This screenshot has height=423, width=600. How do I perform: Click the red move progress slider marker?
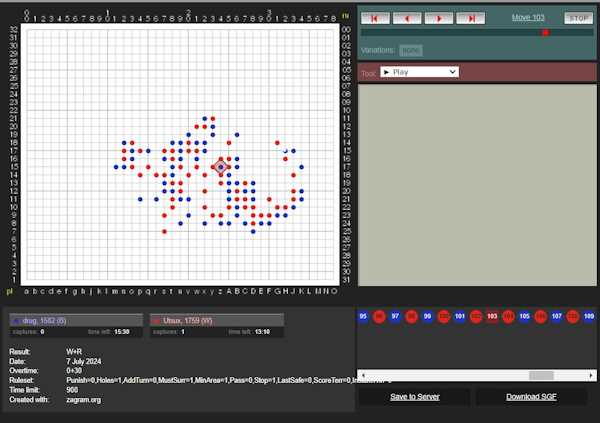[545, 32]
